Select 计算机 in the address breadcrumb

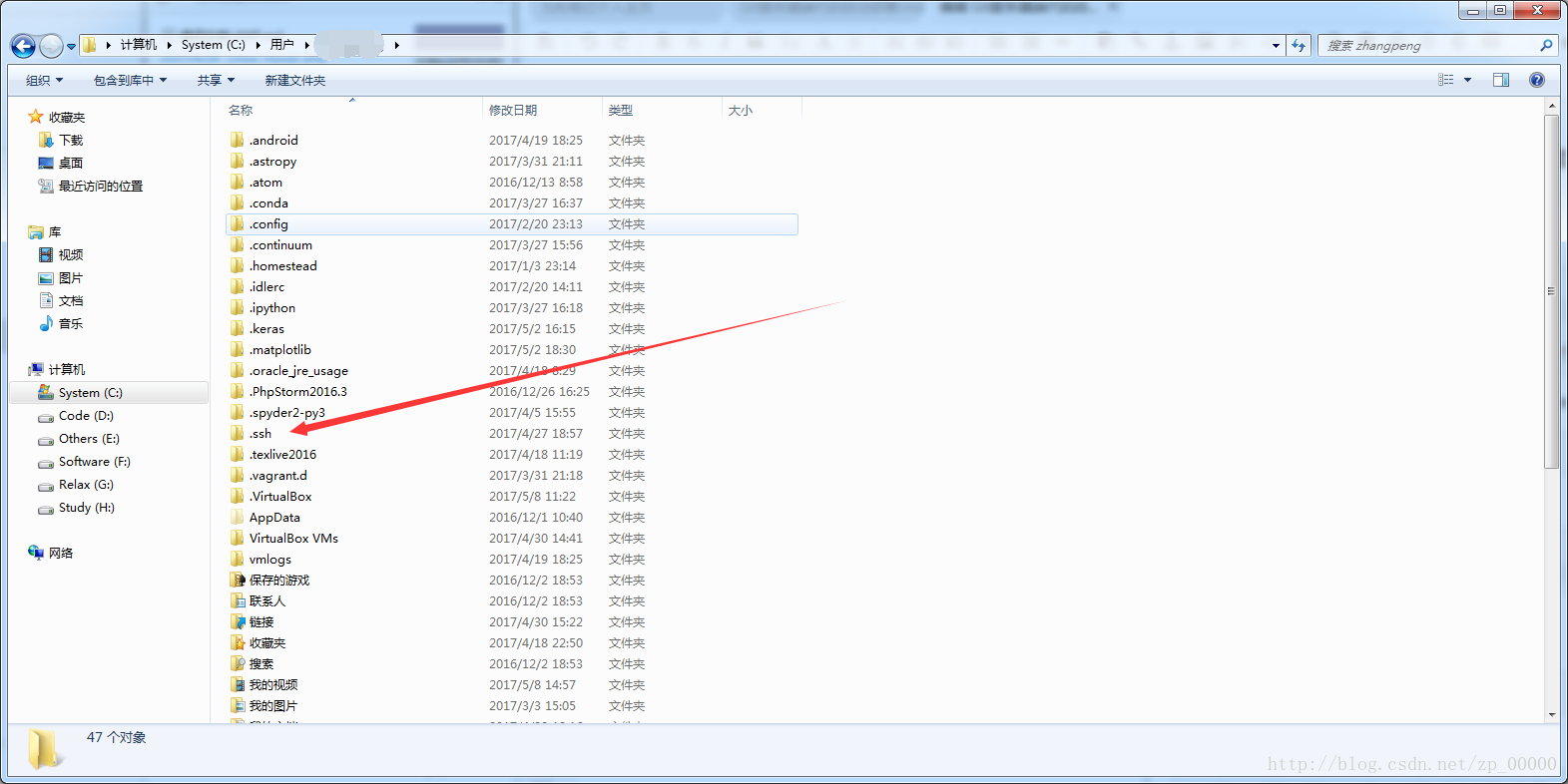coord(139,45)
